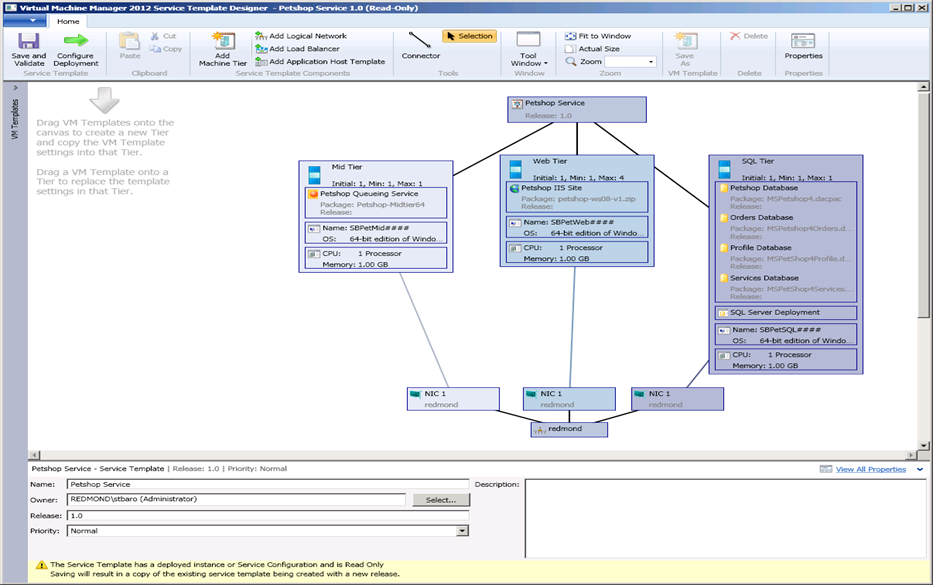The image size is (933, 585).
Task: Click the Description text area
Action: [x=726, y=518]
